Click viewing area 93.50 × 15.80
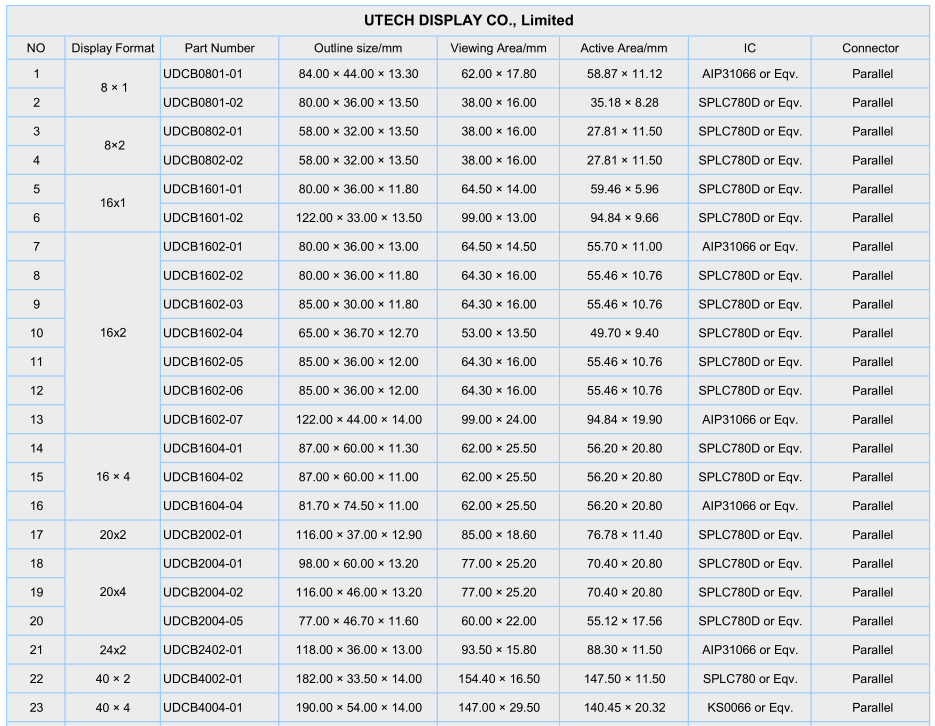 click(x=499, y=650)
